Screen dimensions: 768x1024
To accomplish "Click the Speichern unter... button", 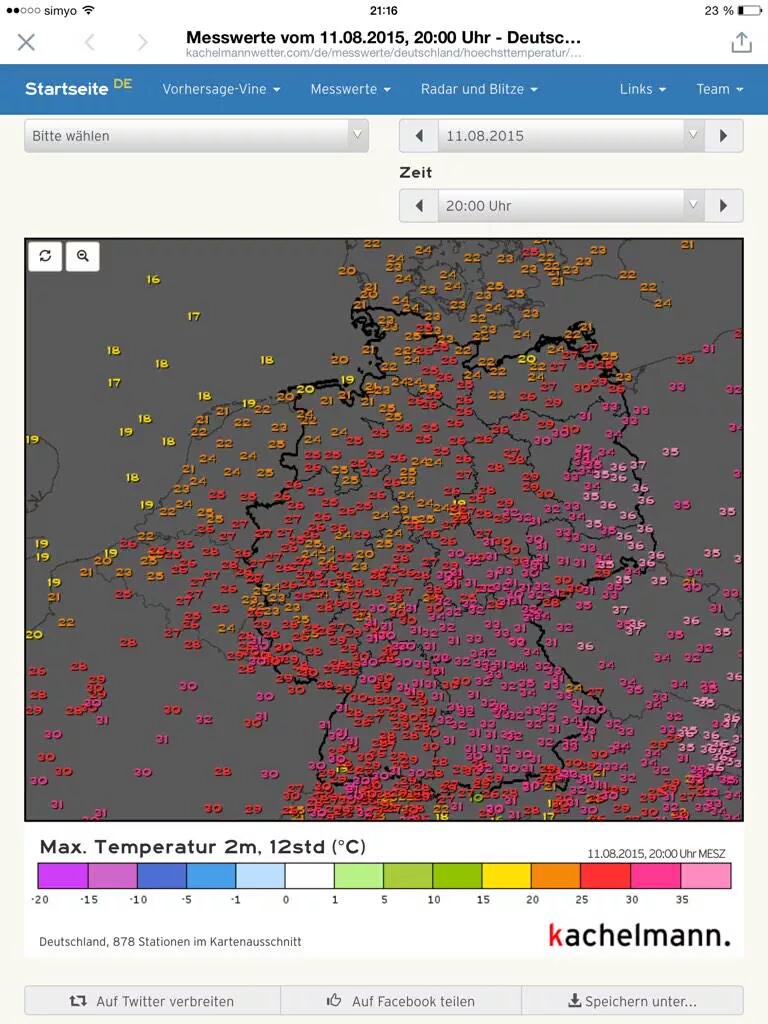I will pyautogui.click(x=632, y=1001).
